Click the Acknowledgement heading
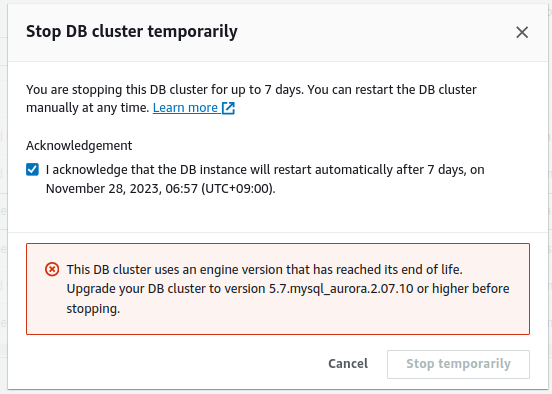 (79, 145)
